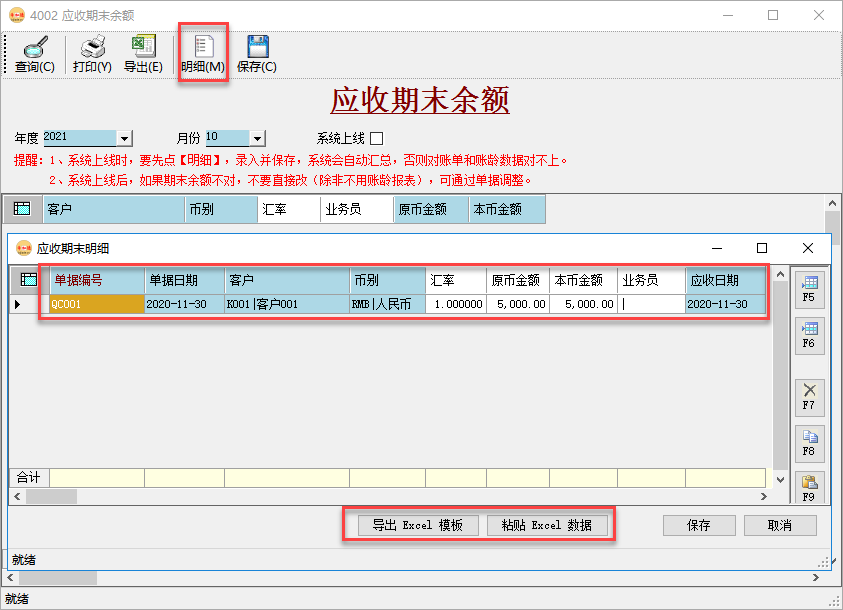
Task: Click the highlighted 明细(M) detail icon
Action: coord(202,51)
